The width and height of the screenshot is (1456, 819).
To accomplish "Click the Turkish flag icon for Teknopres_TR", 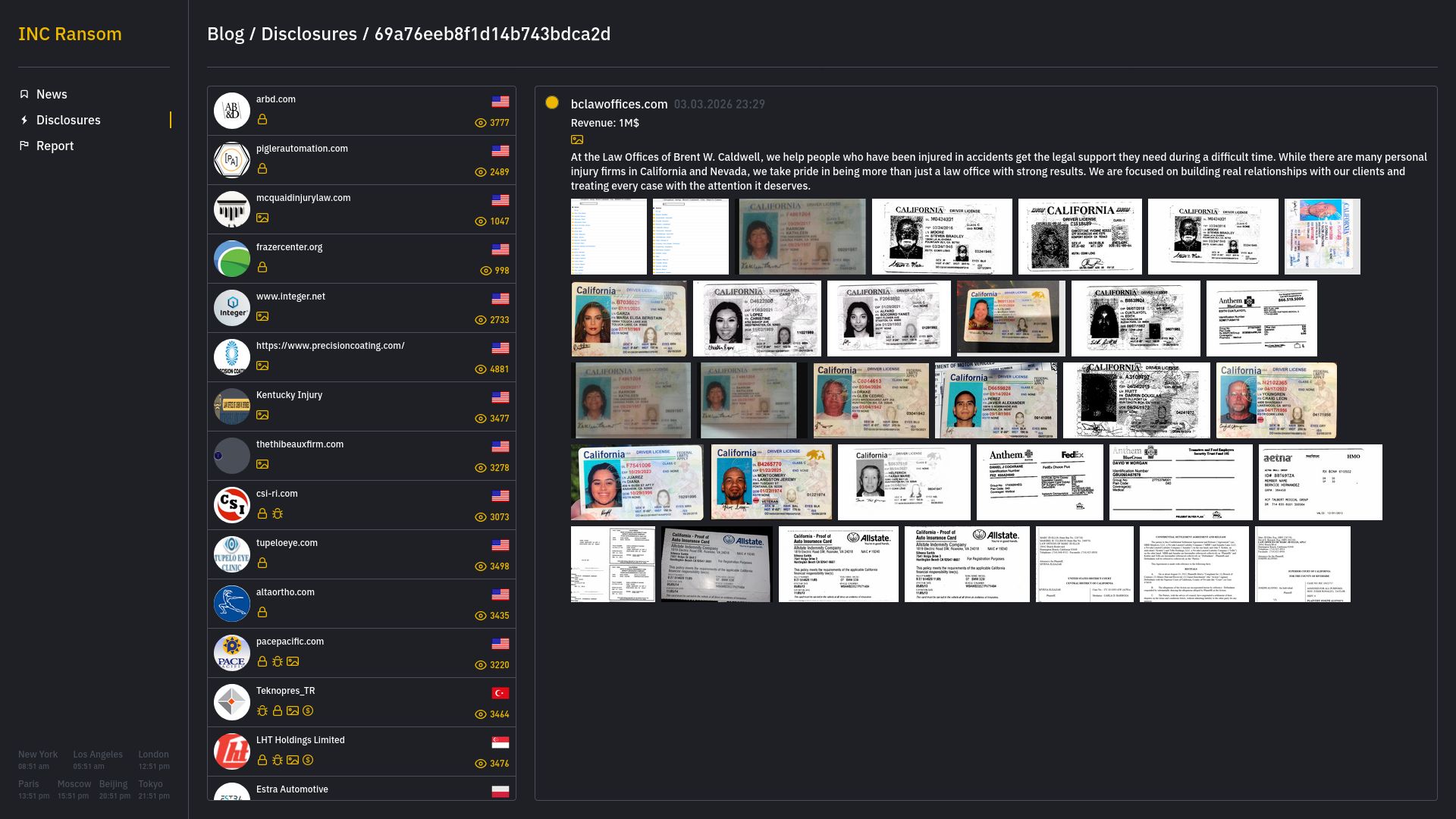I will pos(500,693).
